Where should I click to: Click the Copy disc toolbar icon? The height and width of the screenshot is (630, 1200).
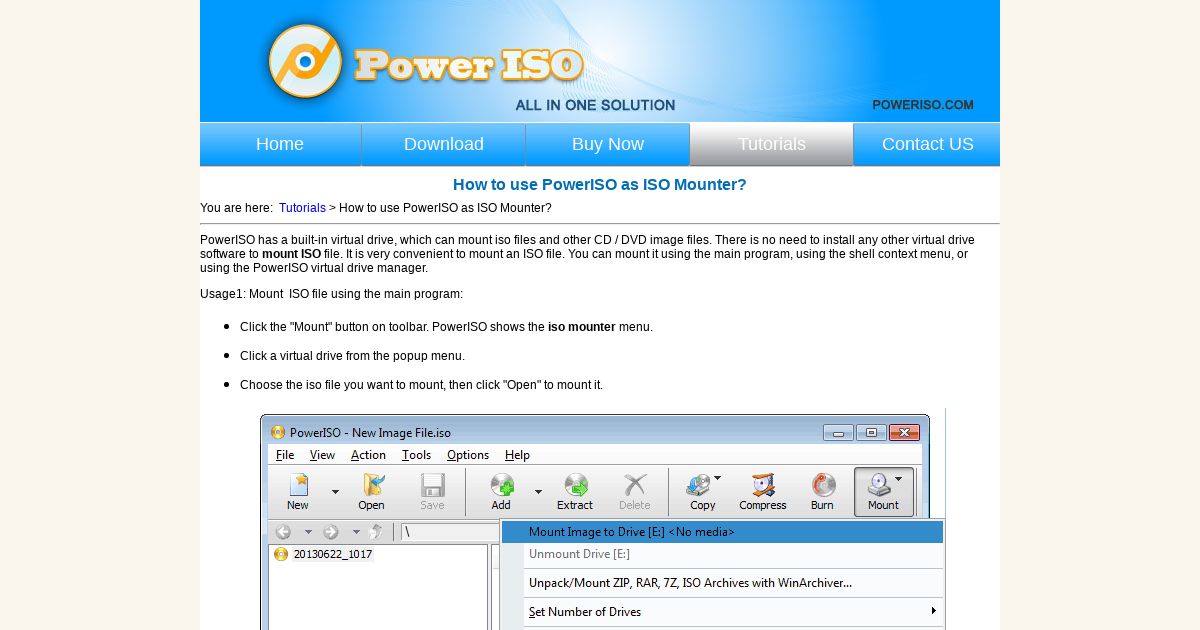click(x=698, y=486)
